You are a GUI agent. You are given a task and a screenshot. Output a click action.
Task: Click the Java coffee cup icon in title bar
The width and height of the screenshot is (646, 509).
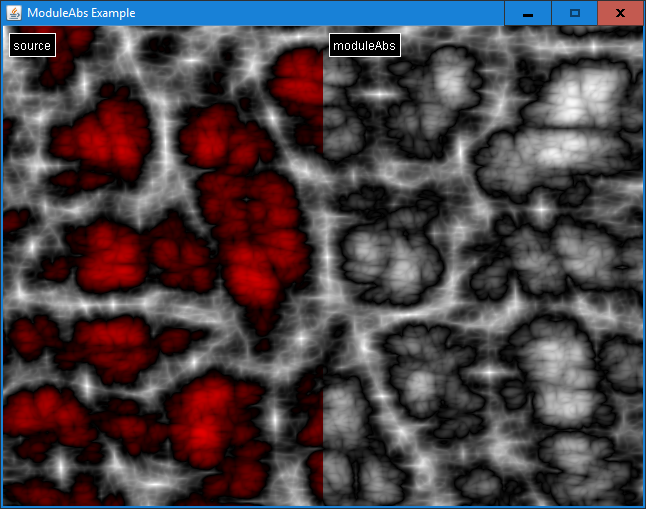(x=14, y=13)
